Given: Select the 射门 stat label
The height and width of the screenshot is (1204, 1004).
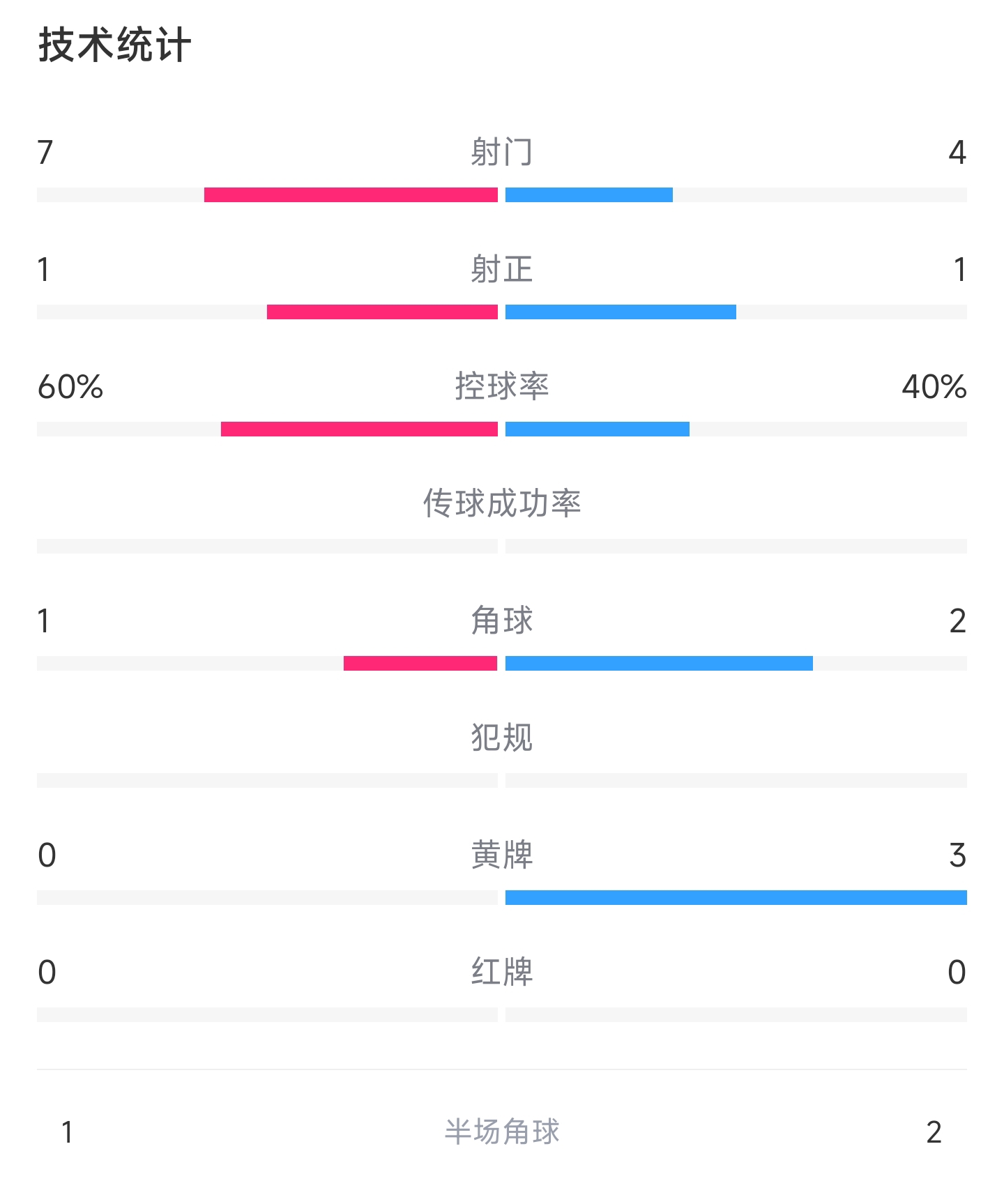Looking at the screenshot, I should pyautogui.click(x=502, y=152).
